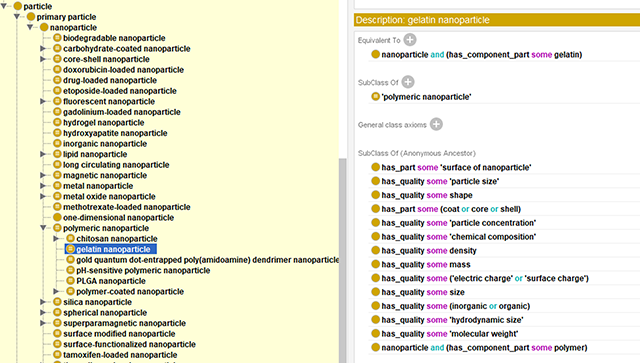Viewport: 640px width, 363px height.
Task: Click class icon of etoposide-loaded nanoparticle
Action: (57, 91)
